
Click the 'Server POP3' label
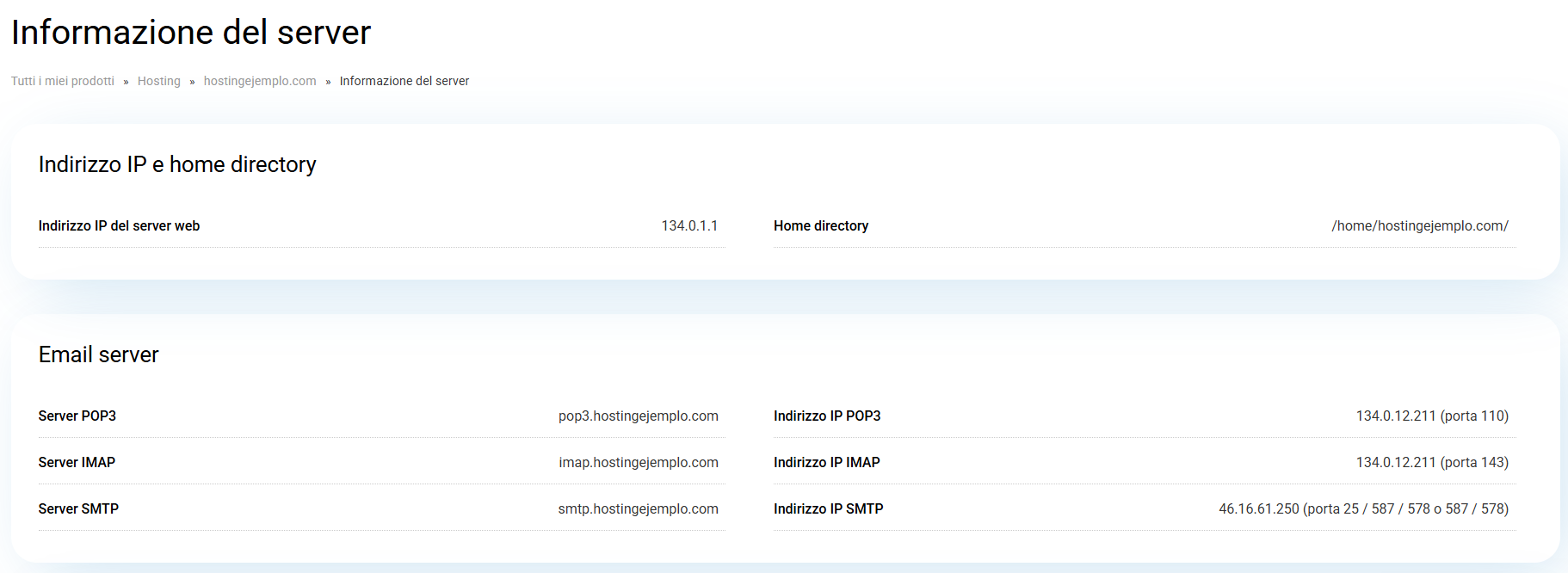[77, 416]
